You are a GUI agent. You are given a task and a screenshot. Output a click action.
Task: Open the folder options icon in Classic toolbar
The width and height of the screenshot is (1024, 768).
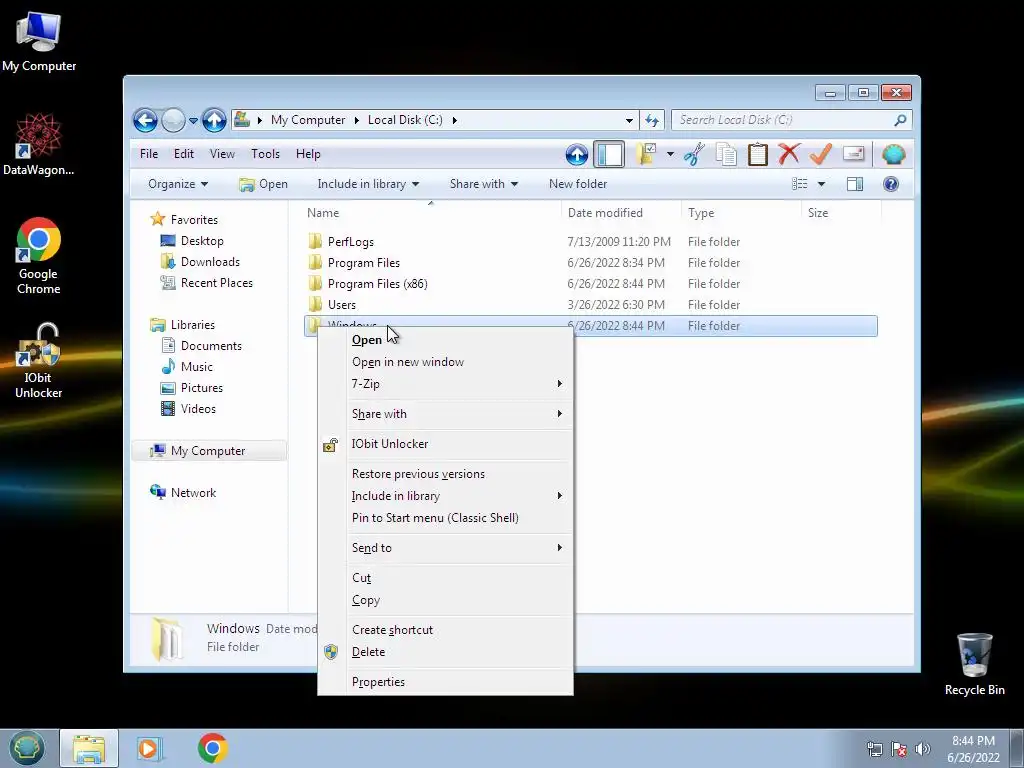point(646,154)
